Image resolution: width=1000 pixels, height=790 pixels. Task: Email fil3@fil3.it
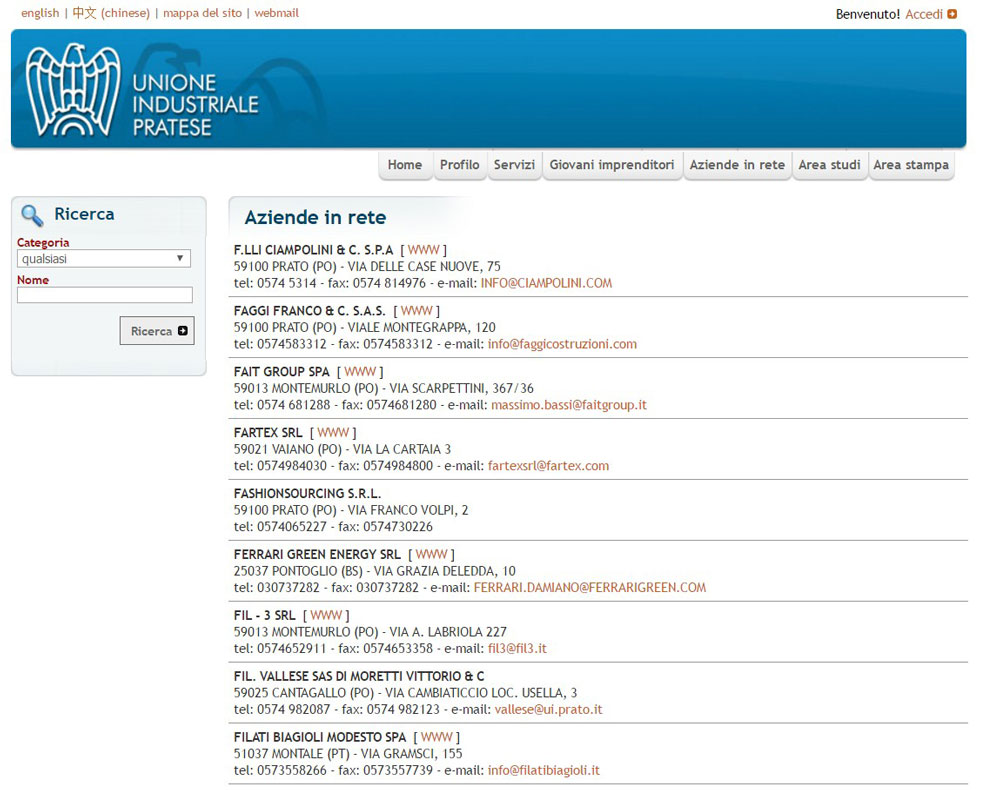point(517,648)
